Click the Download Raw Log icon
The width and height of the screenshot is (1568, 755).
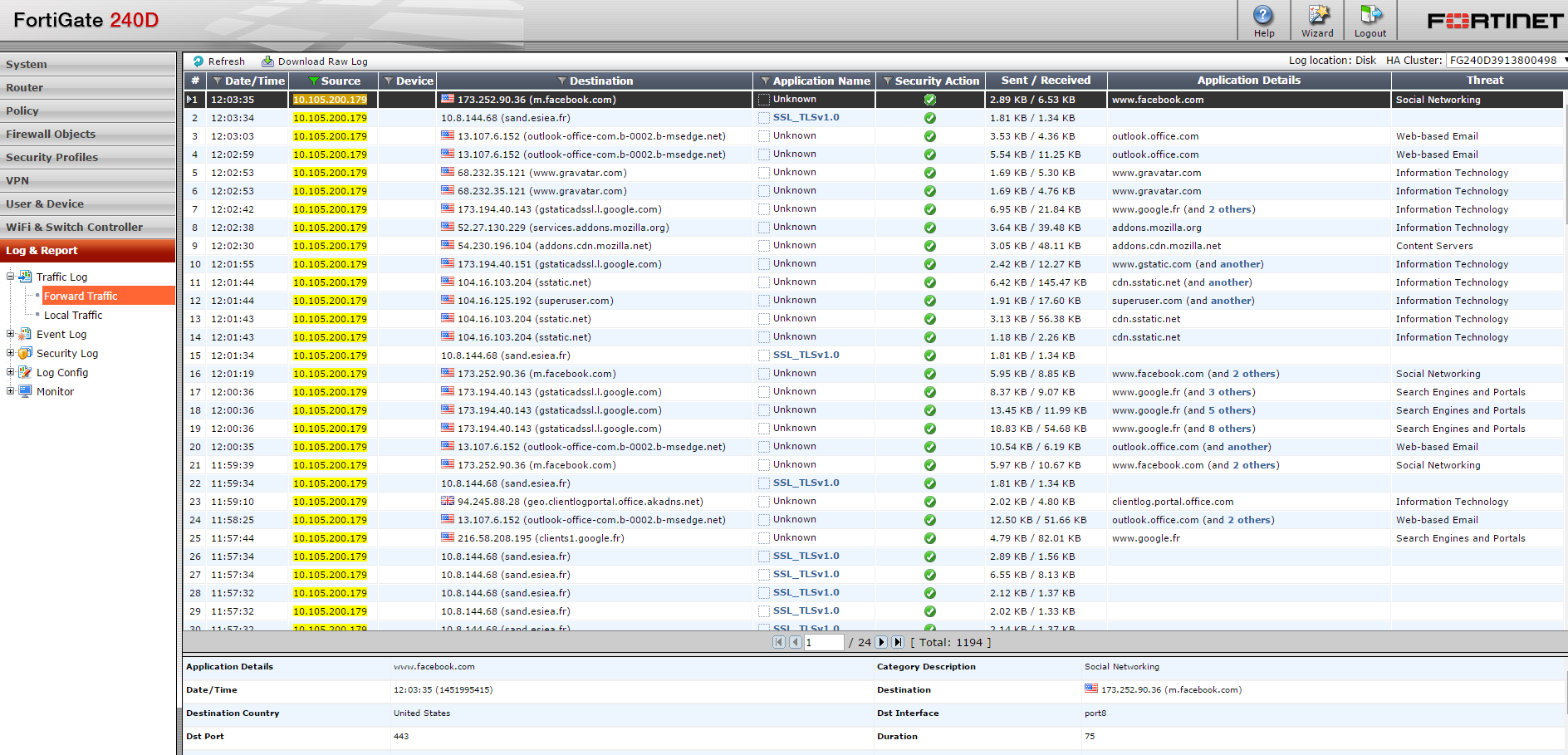267,61
